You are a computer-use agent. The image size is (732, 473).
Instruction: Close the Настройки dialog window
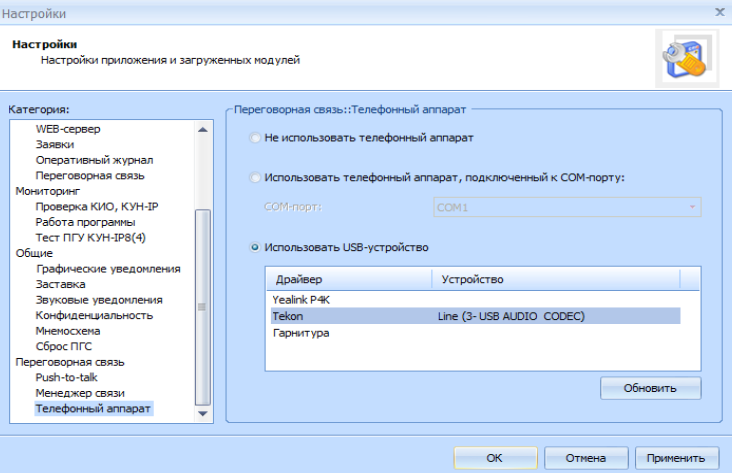point(719,12)
